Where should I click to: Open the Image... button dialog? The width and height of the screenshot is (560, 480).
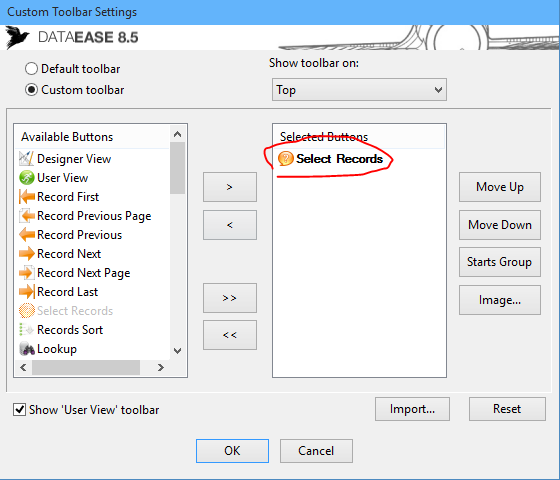tap(500, 300)
